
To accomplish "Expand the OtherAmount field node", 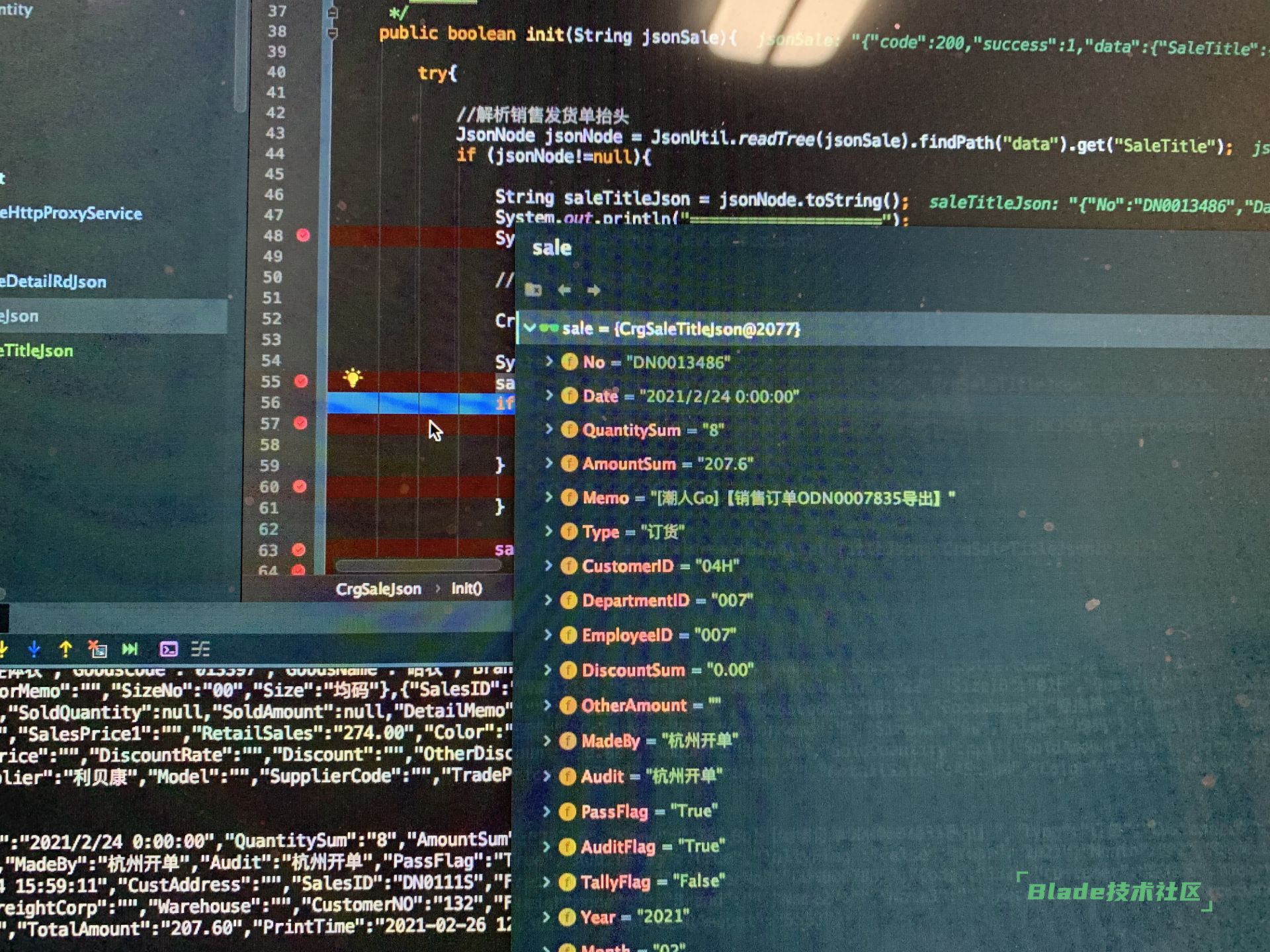I will (548, 705).
